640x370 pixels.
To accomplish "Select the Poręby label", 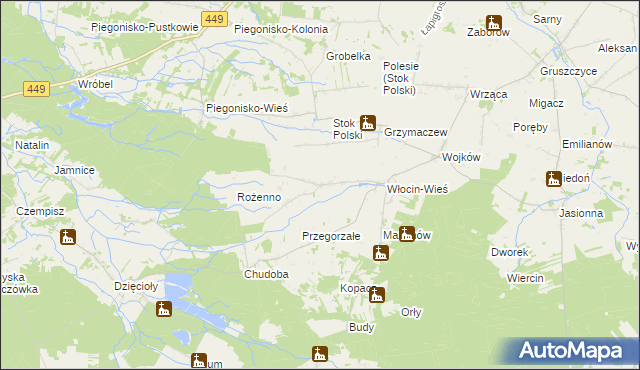I will (530, 127).
